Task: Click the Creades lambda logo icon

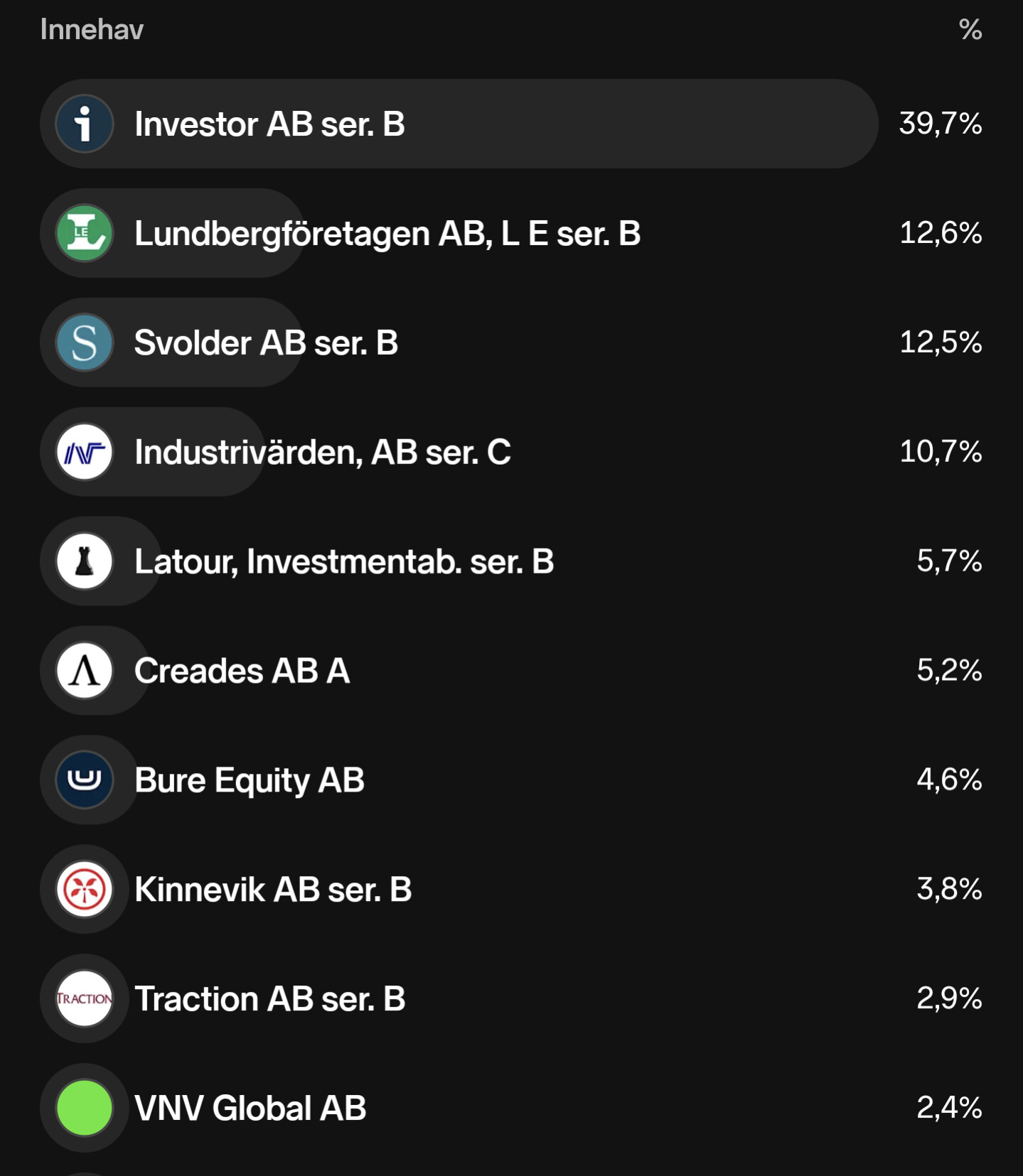Action: coord(85,671)
